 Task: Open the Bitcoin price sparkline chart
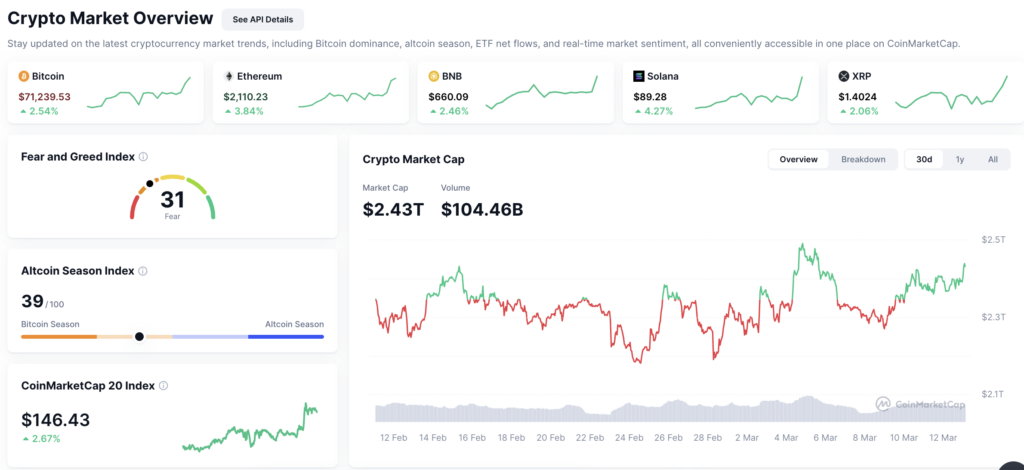pyautogui.click(x=138, y=92)
